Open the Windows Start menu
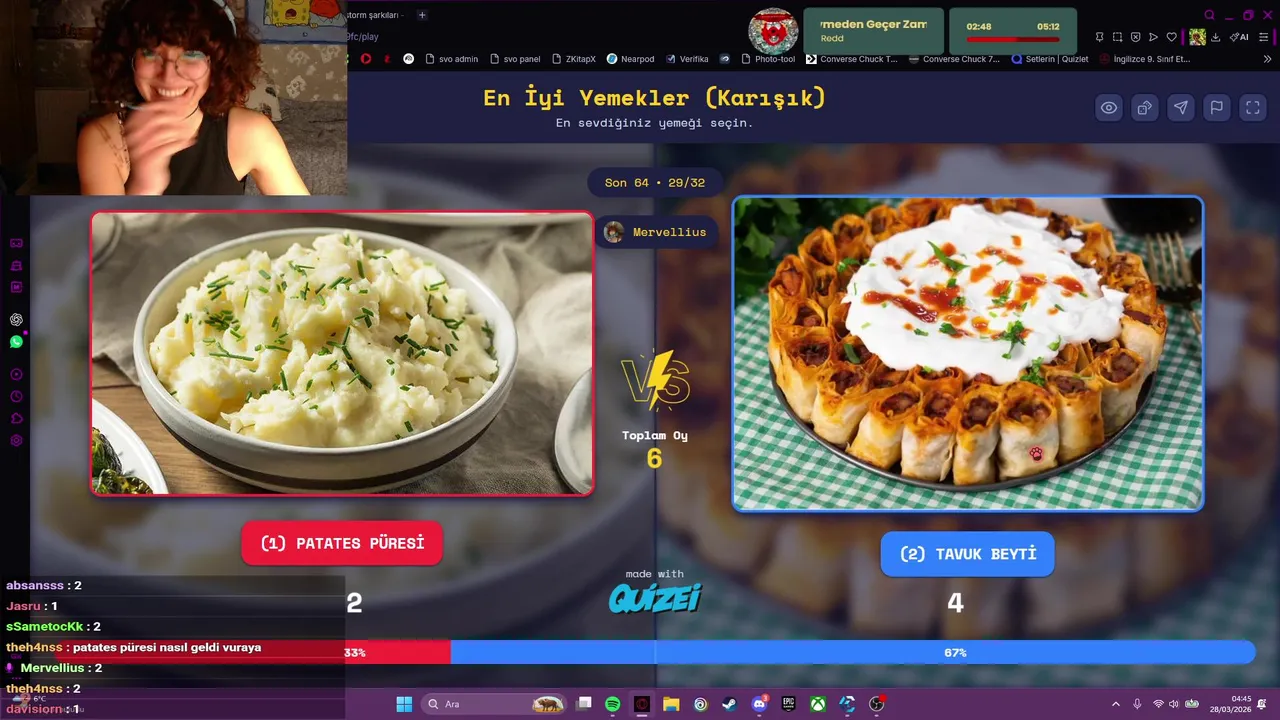Viewport: 1280px width, 720px height. click(404, 704)
